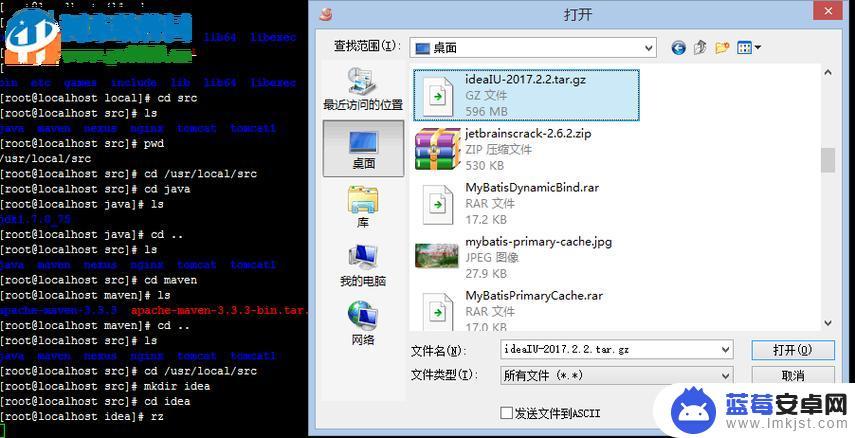
Task: Click the mybatis-primary-cache.jpg thumbnail
Action: (437, 256)
